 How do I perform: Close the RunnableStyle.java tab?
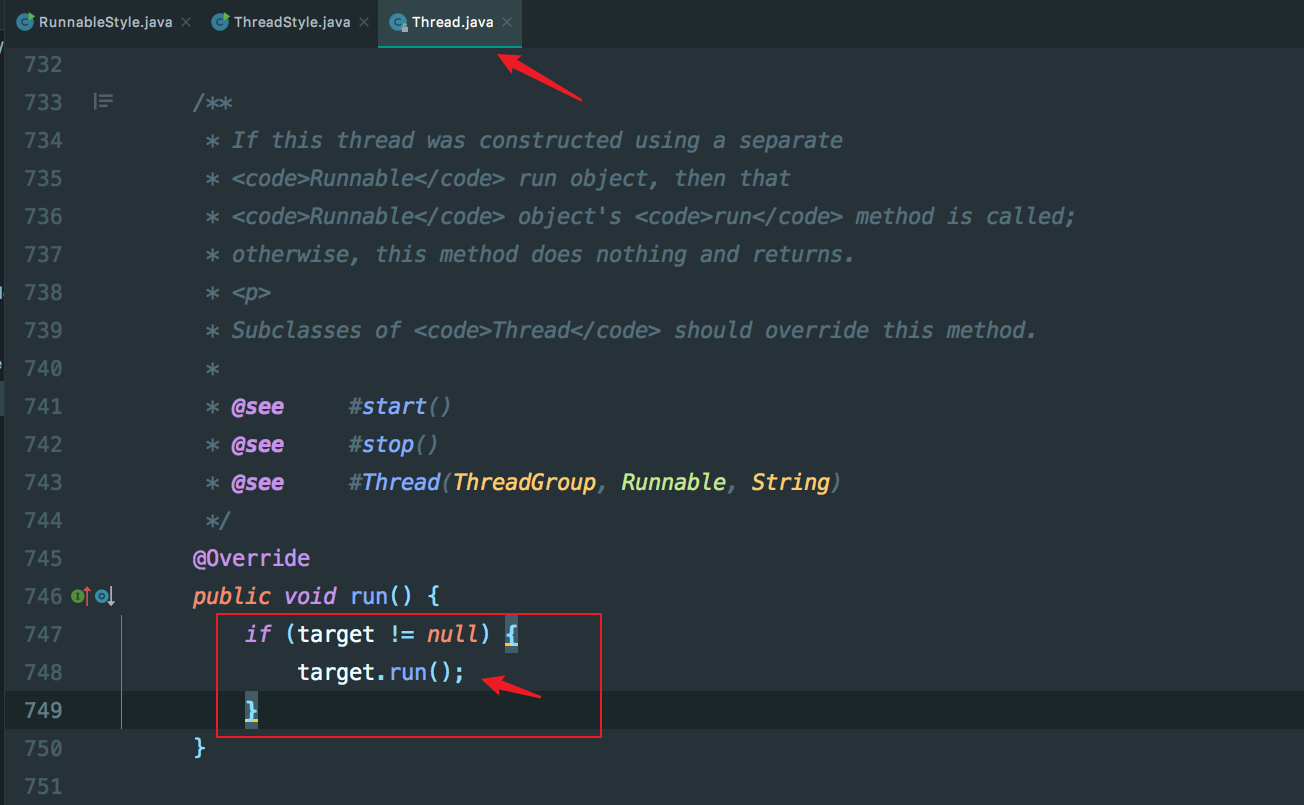186,22
